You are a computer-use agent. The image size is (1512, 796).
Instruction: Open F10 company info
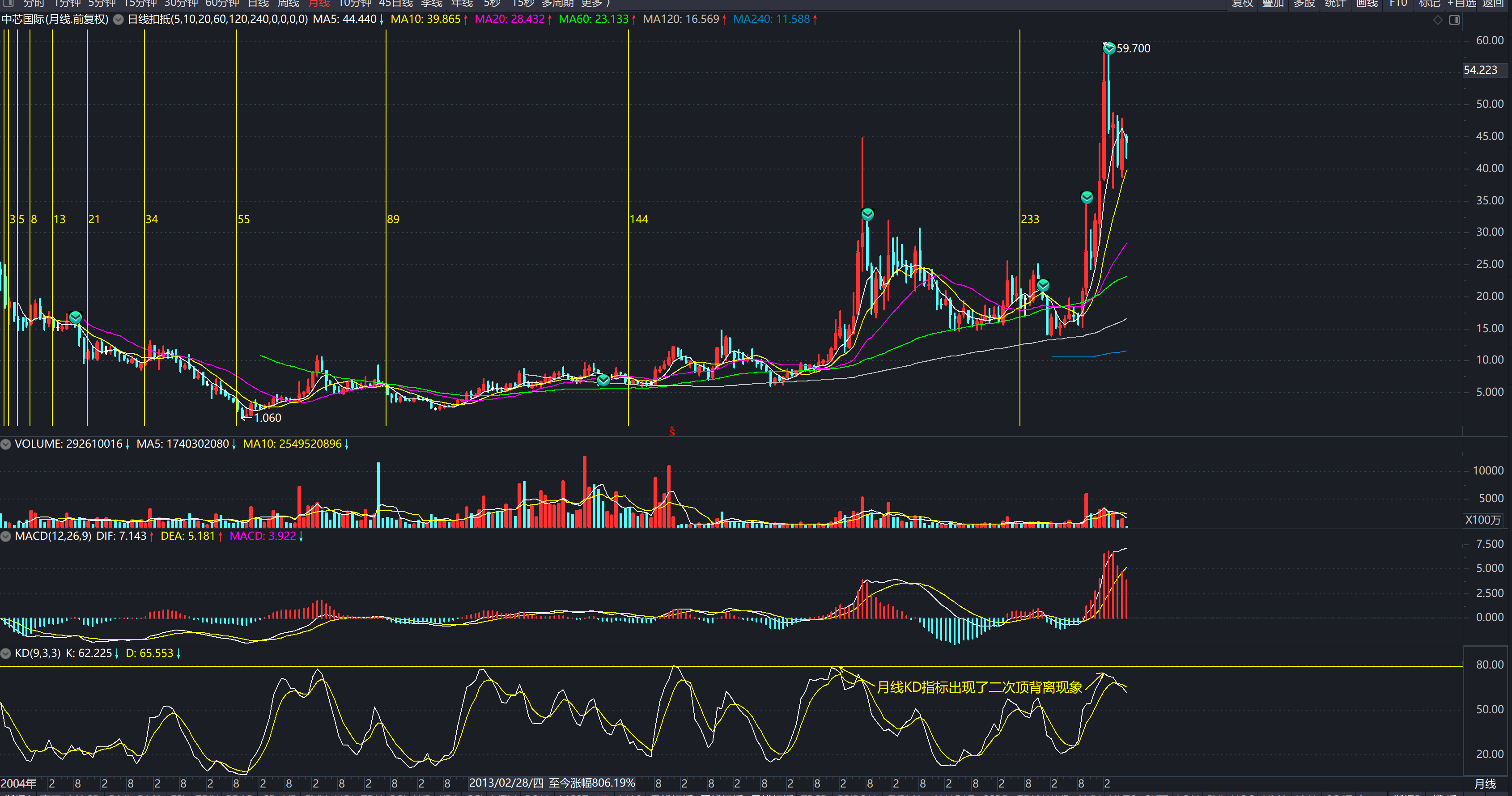1398,4
